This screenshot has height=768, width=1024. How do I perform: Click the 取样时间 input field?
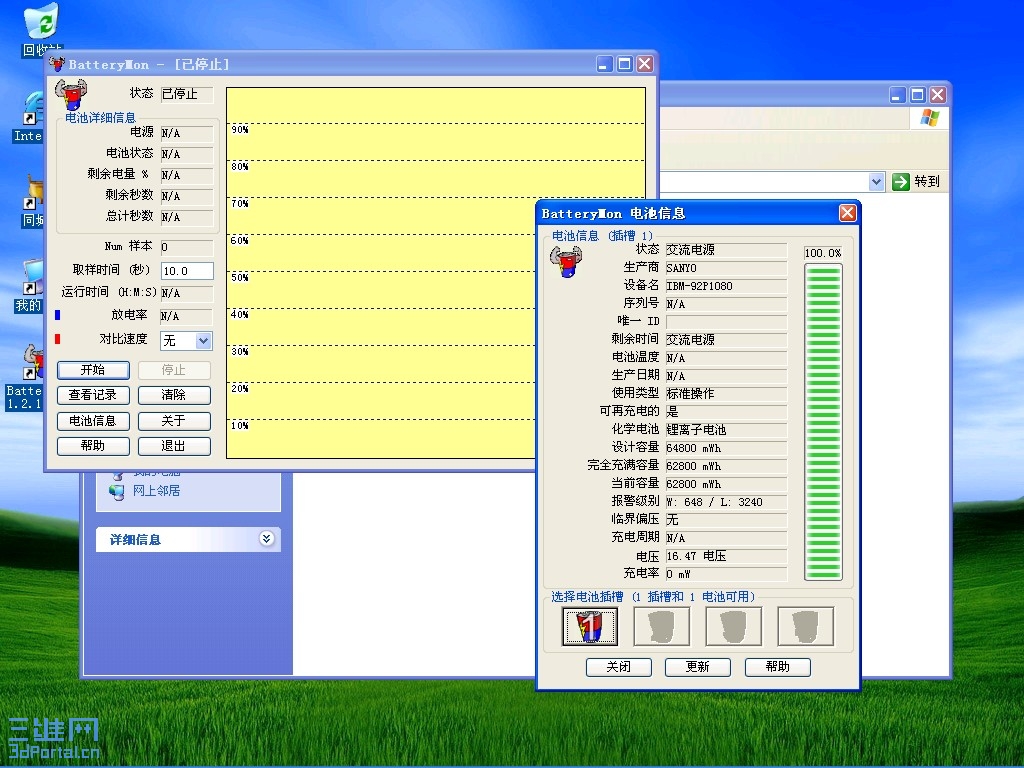tap(187, 271)
